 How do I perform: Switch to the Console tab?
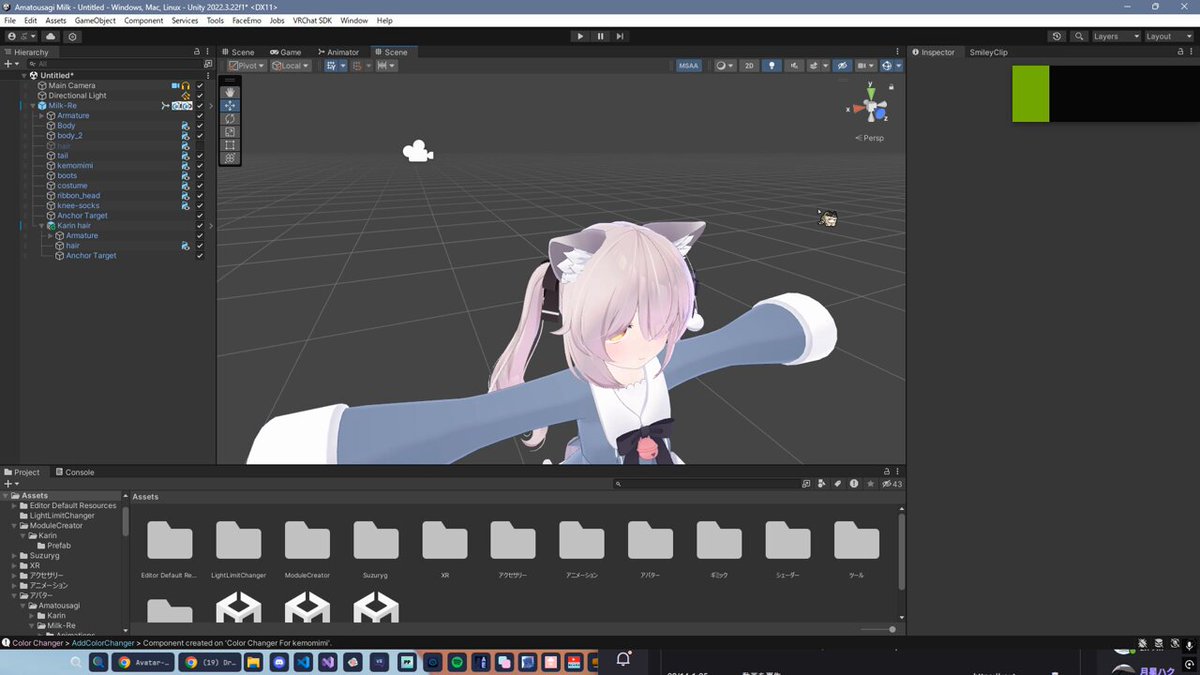click(74, 472)
